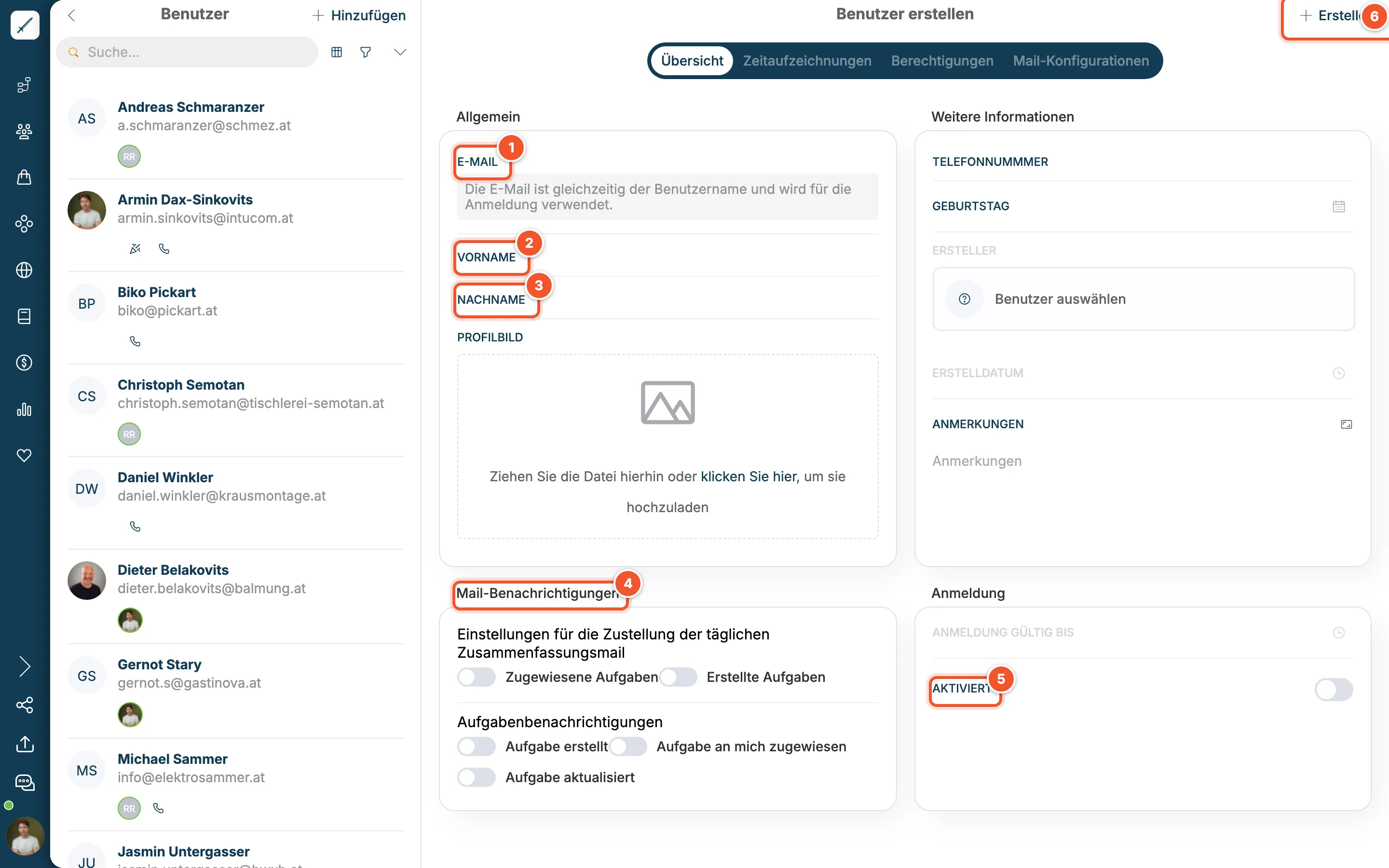The width and height of the screenshot is (1389, 868).
Task: Toggle Erstellte Aufgaben switch
Action: (678, 678)
